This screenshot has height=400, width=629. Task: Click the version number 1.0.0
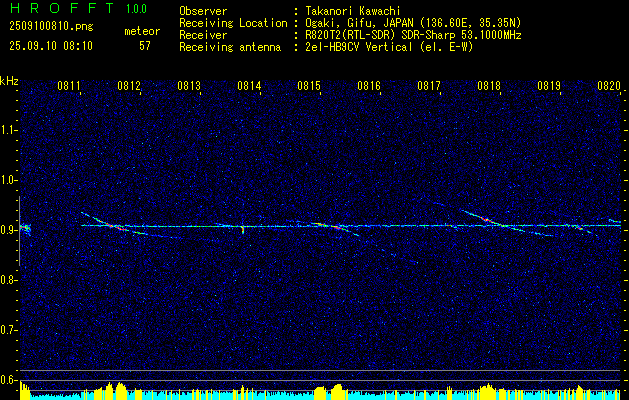[x=136, y=9]
